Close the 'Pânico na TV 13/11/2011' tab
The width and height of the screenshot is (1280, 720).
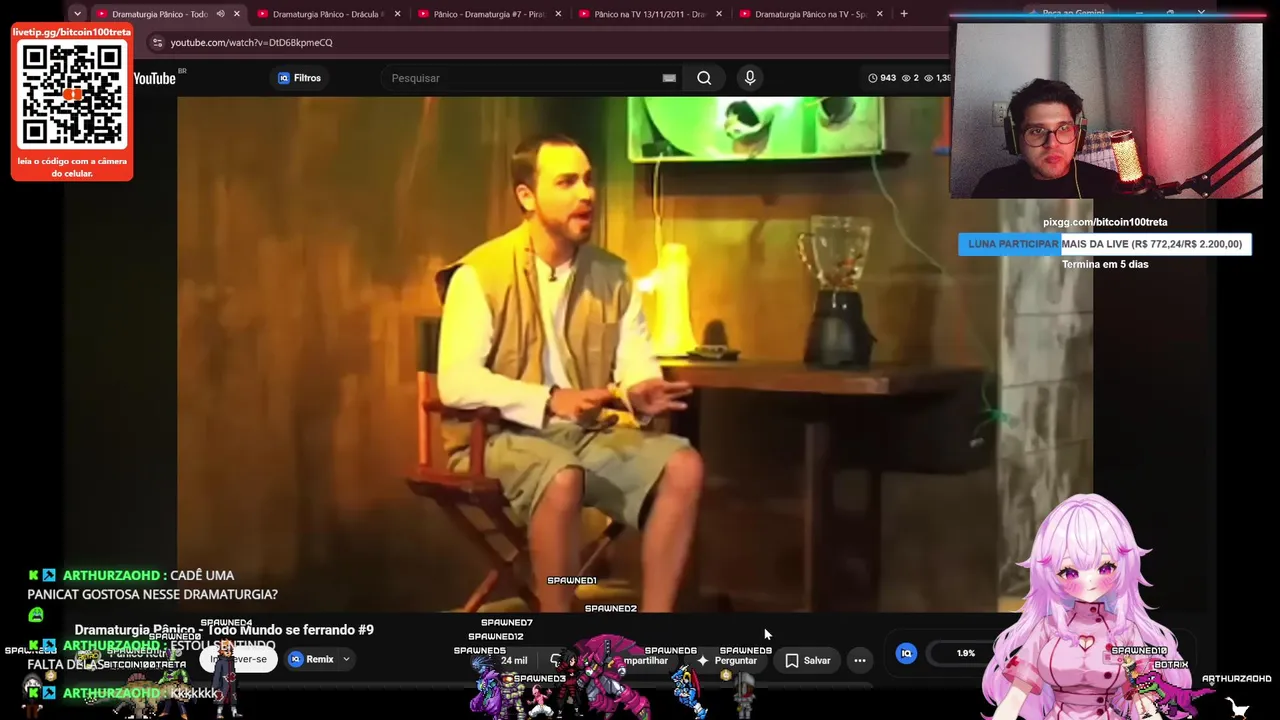pyautogui.click(x=719, y=14)
